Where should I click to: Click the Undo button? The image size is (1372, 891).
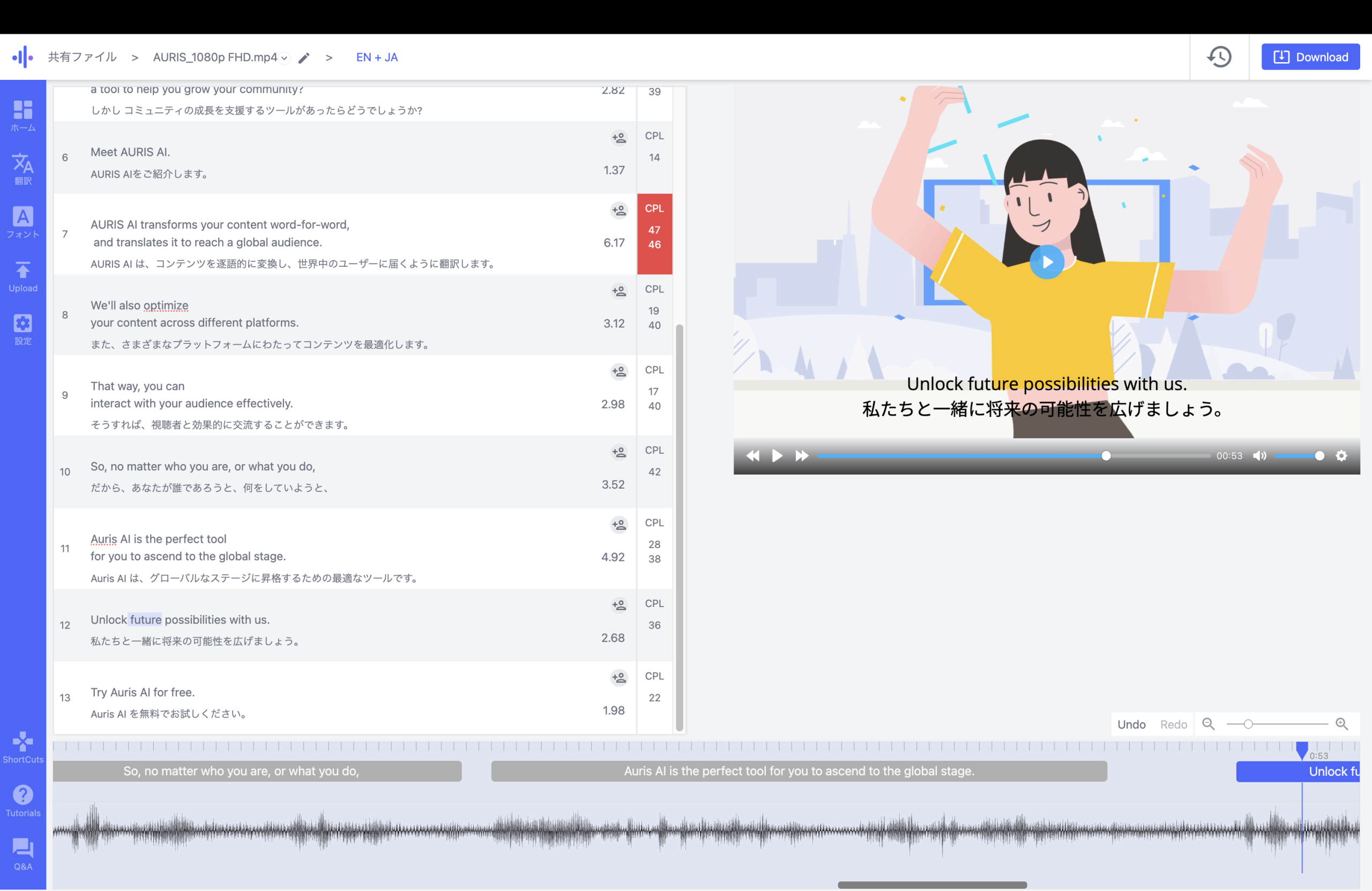tap(1131, 724)
